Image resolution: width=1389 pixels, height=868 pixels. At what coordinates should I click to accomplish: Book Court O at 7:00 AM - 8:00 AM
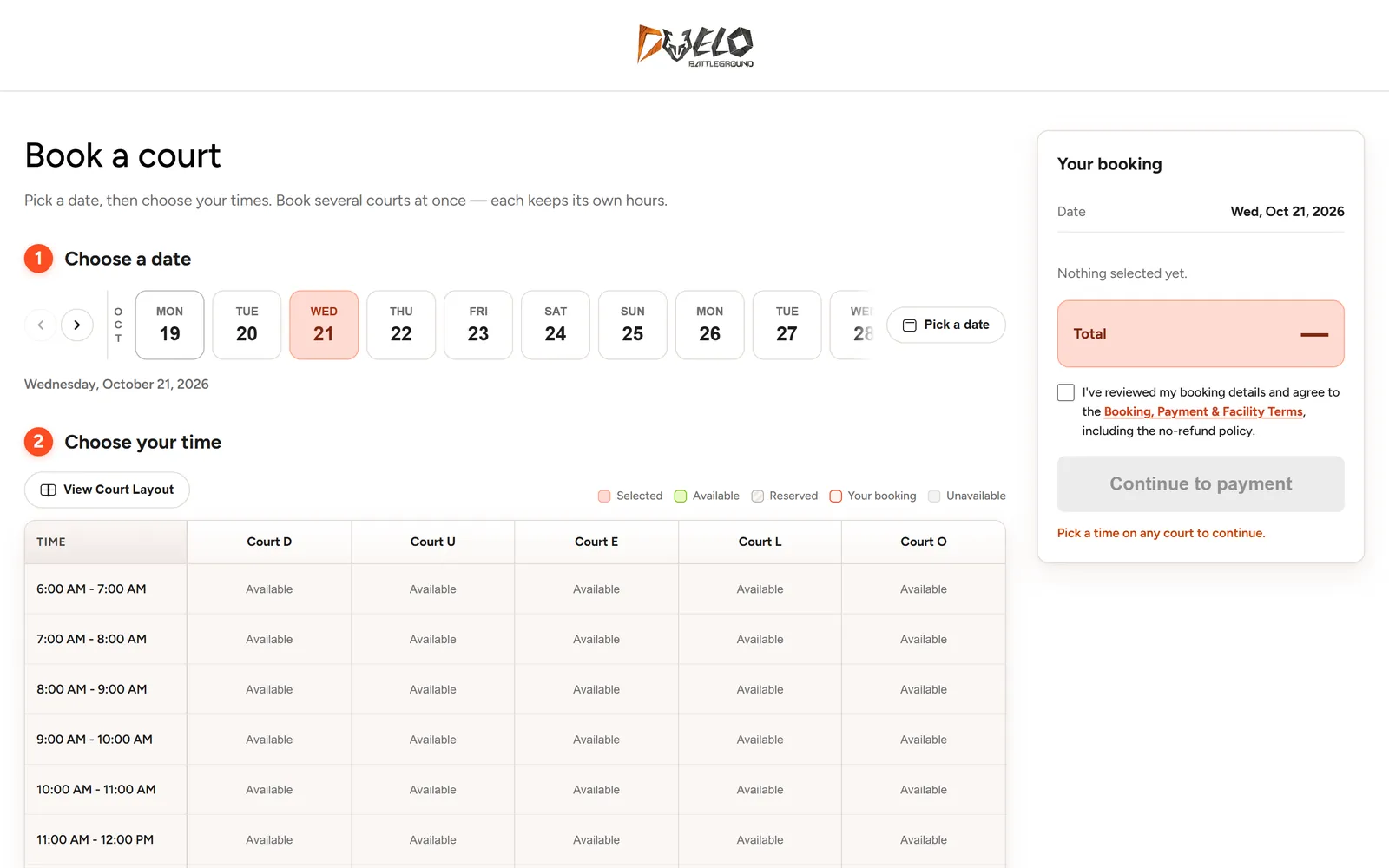[x=924, y=640]
